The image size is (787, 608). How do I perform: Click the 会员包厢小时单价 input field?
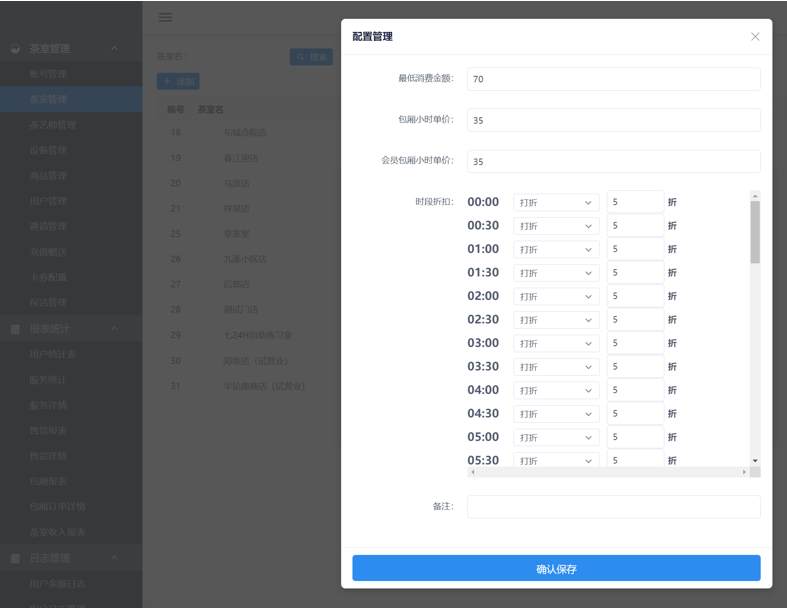[x=613, y=161]
